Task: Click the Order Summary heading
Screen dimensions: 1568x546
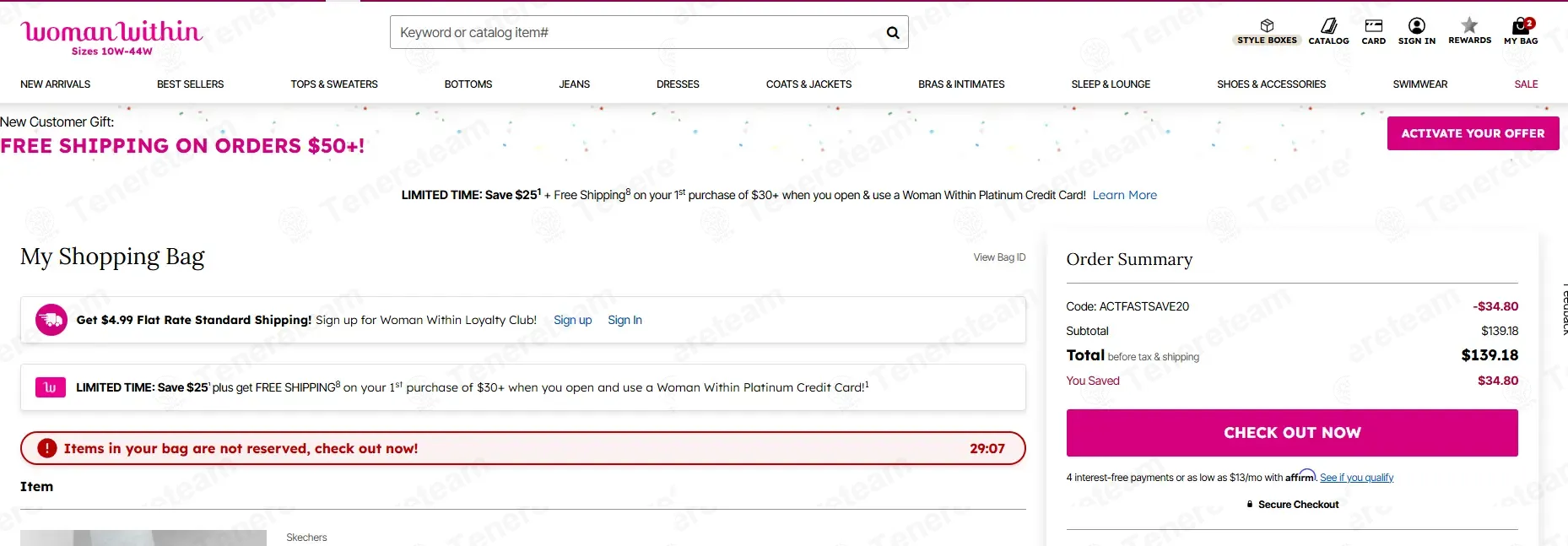Action: pyautogui.click(x=1129, y=259)
